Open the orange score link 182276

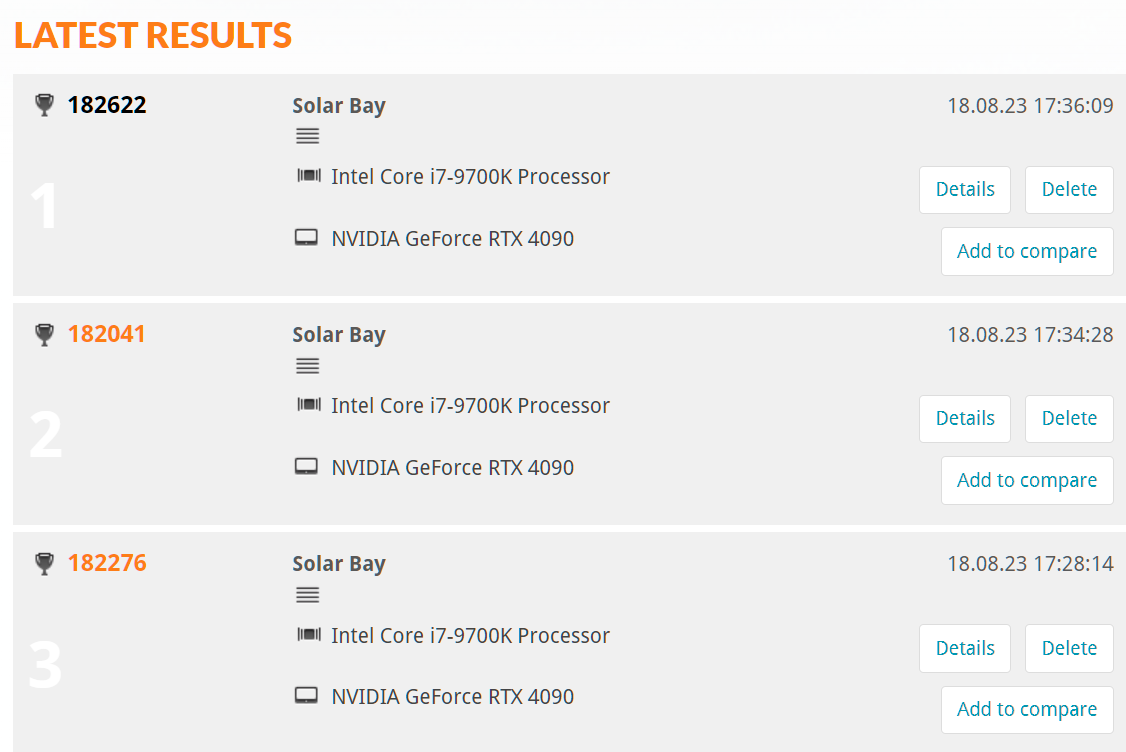(x=107, y=563)
